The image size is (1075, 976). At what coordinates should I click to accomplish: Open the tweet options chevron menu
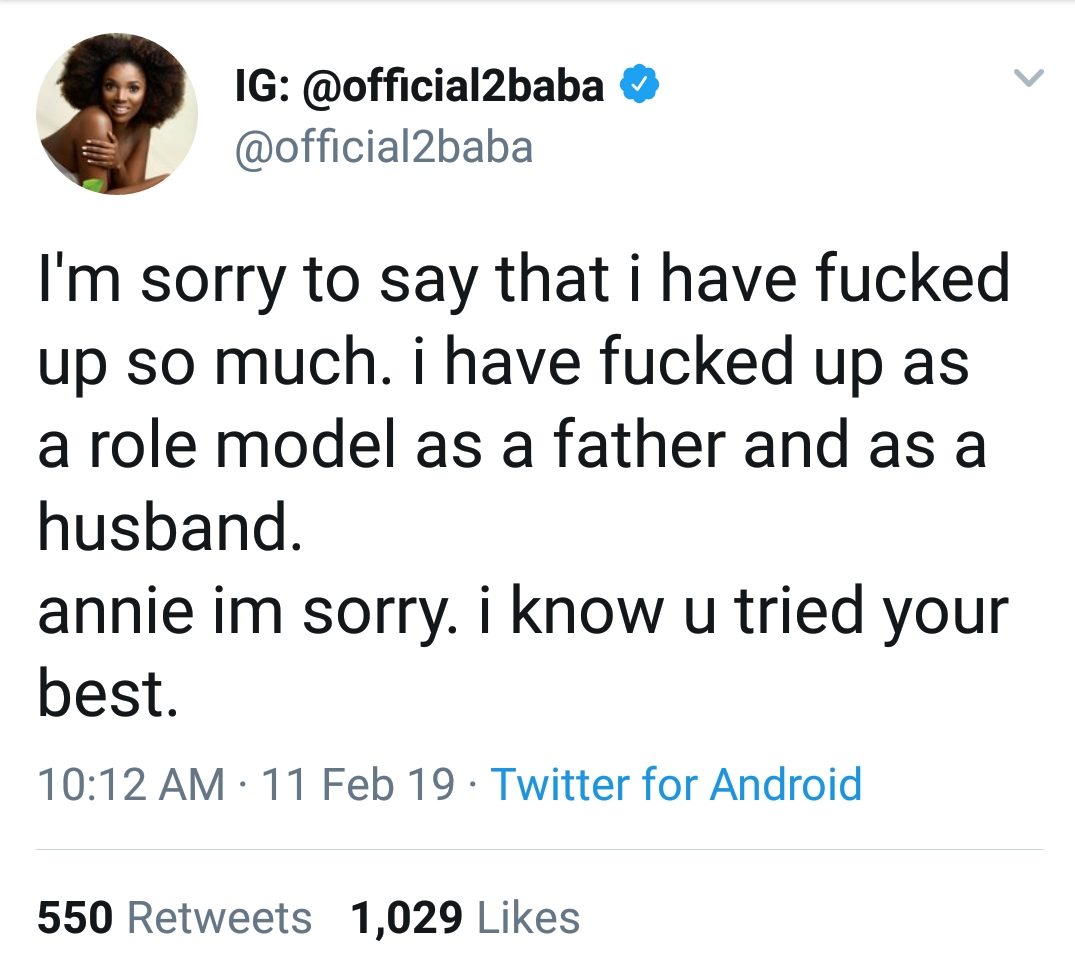tap(1029, 78)
